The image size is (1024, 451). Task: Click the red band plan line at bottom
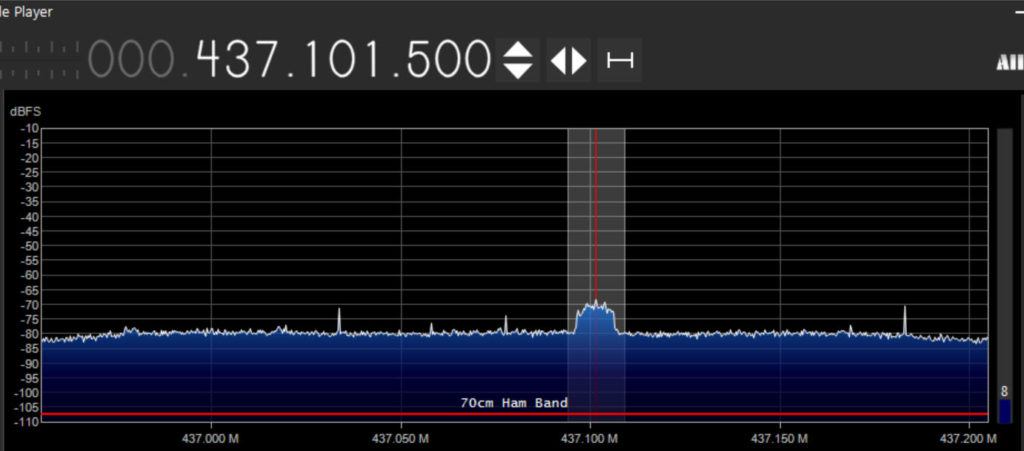[x=300, y=414]
